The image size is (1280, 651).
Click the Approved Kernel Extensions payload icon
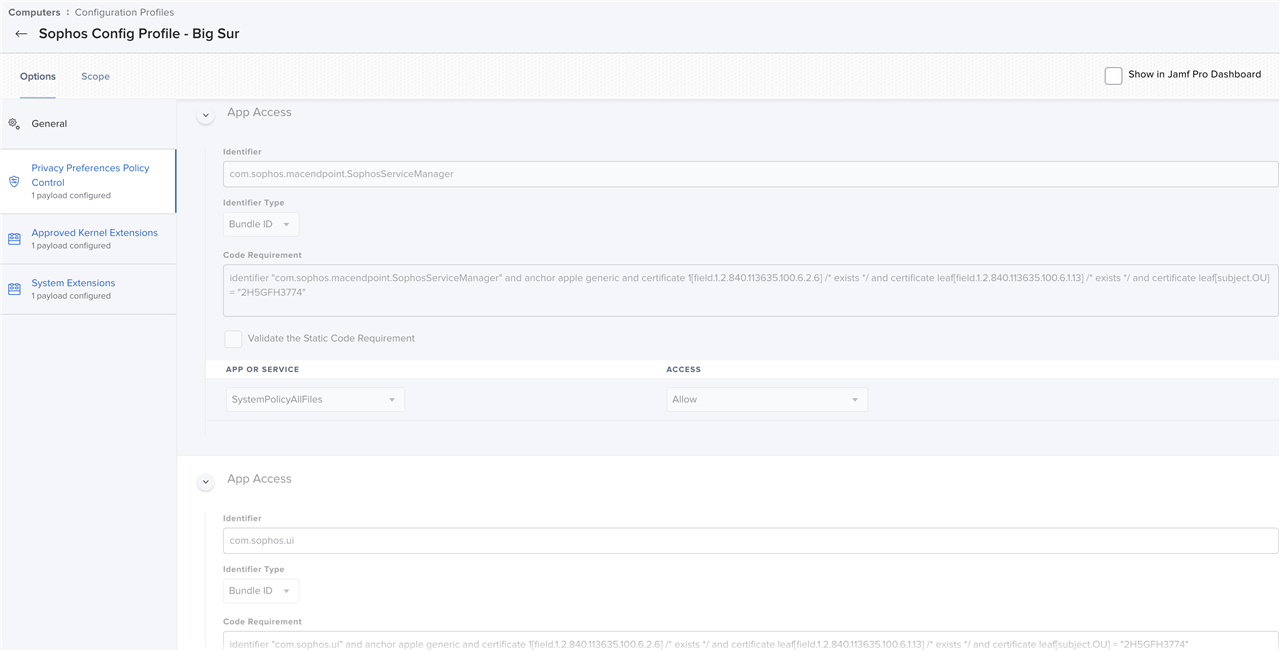click(x=14, y=239)
